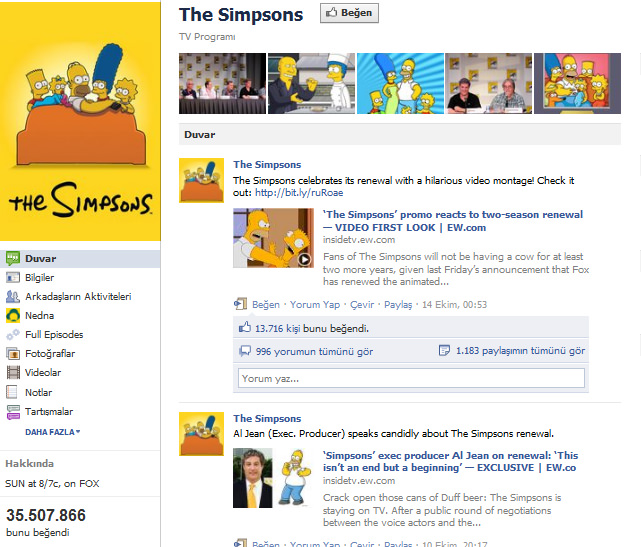This screenshot has height=547, width=641.
Task: Click Paylaş on the first post
Action: 398,305
